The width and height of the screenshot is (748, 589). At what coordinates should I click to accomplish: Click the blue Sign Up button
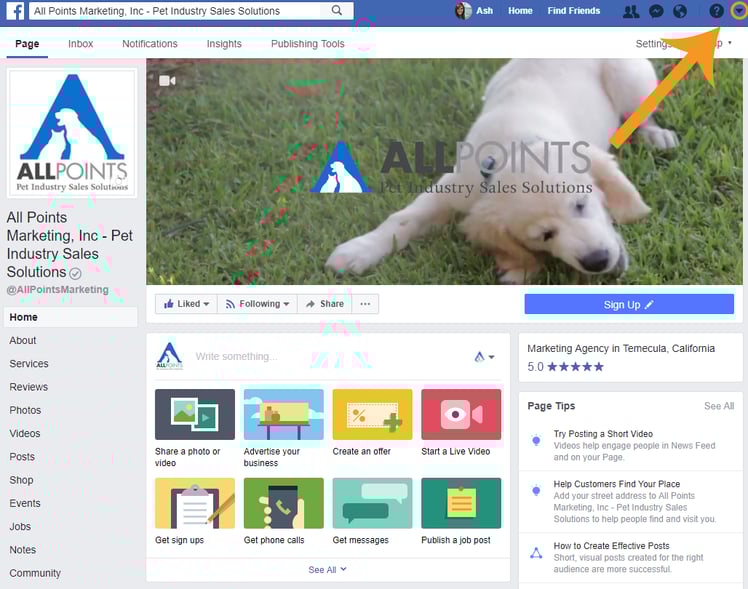pos(629,304)
